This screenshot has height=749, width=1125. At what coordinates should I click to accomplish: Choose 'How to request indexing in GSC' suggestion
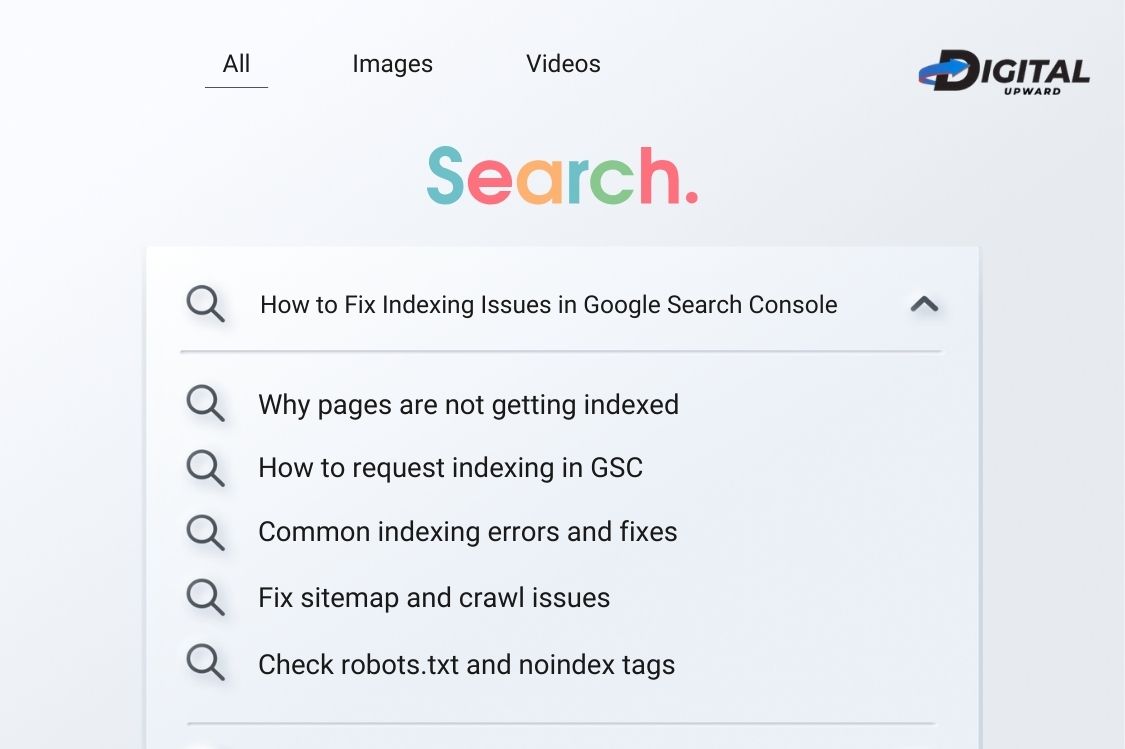tap(451, 467)
